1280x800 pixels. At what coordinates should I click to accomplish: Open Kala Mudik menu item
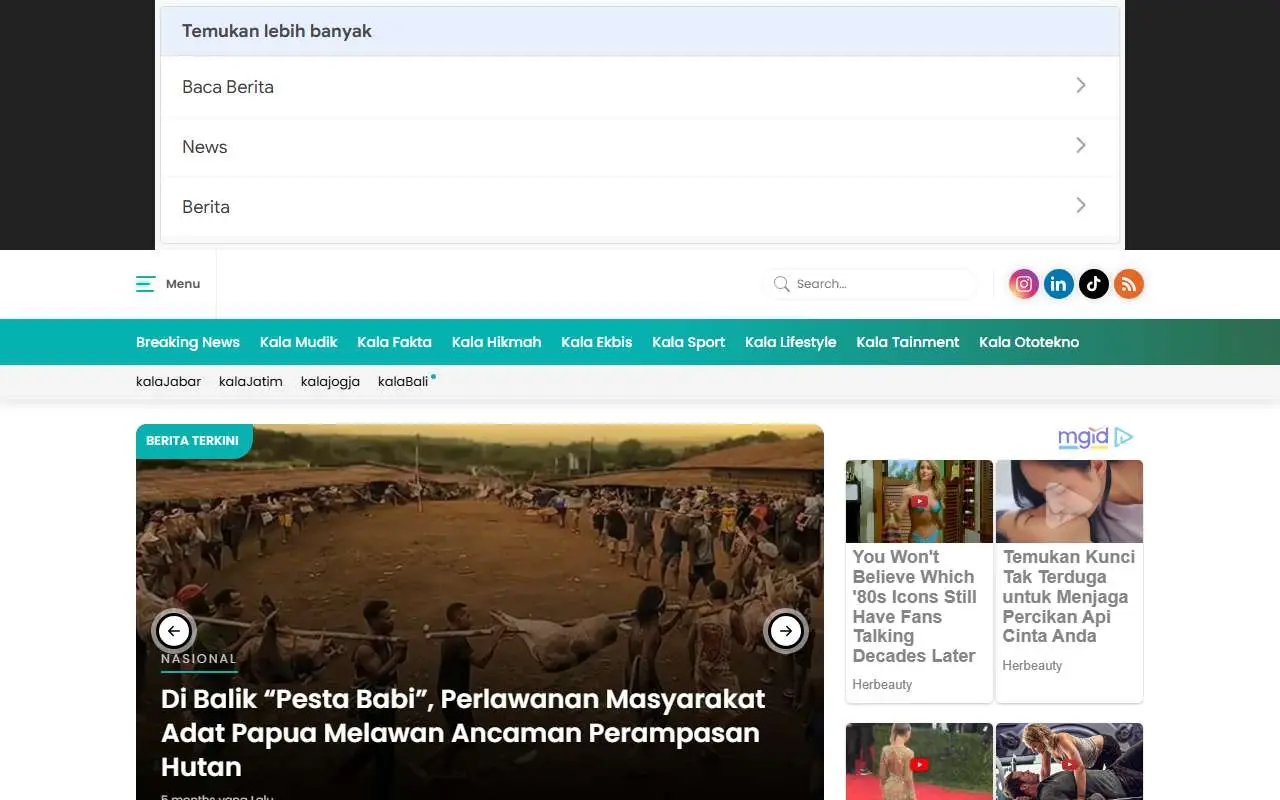click(299, 342)
